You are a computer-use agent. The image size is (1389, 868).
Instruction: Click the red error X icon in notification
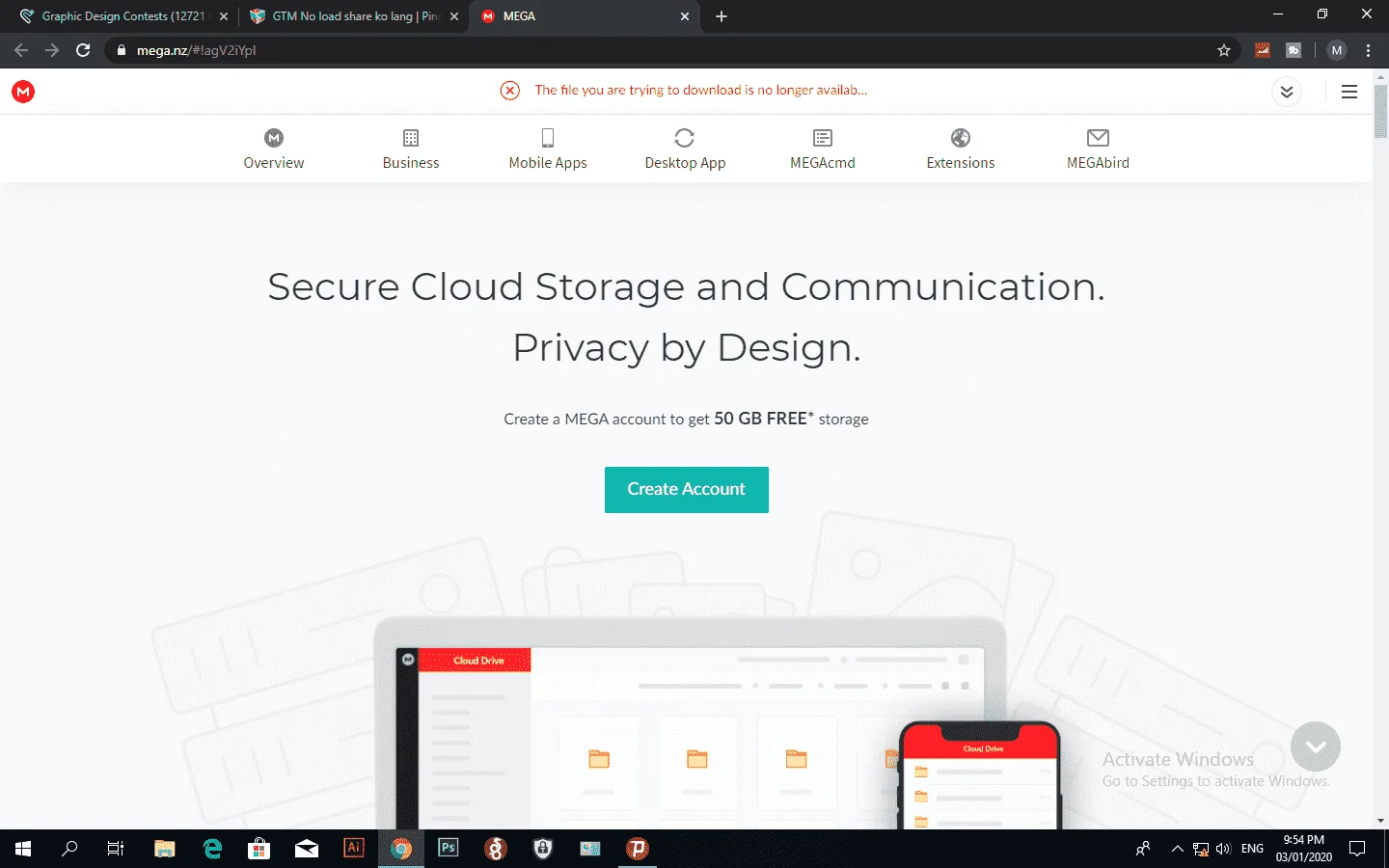click(x=510, y=91)
